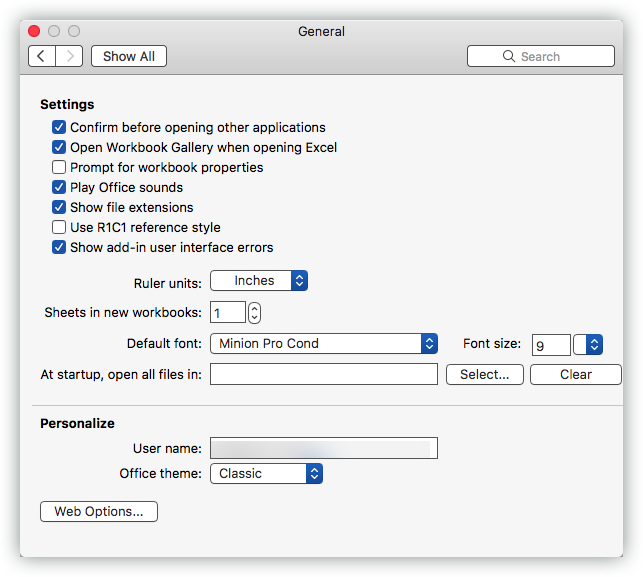Click the magnifying glass search icon
643x577 pixels.
[508, 56]
